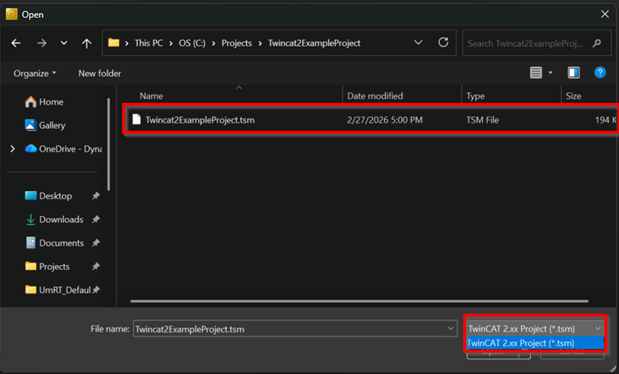Click pin icon next to Downloads
This screenshot has height=374, width=619.
point(96,220)
